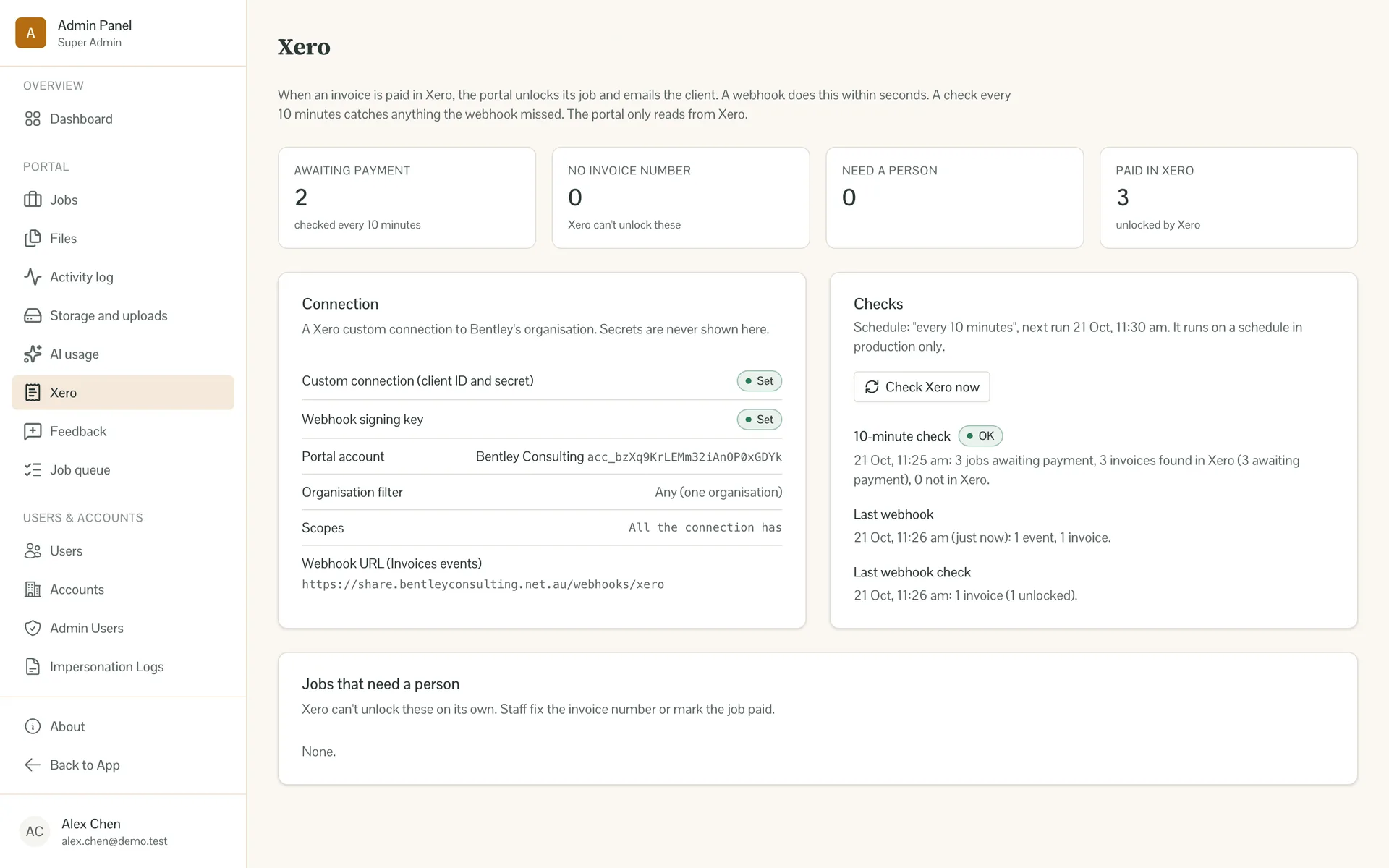Open the About page link
The width and height of the screenshot is (1389, 868).
coord(123,726)
